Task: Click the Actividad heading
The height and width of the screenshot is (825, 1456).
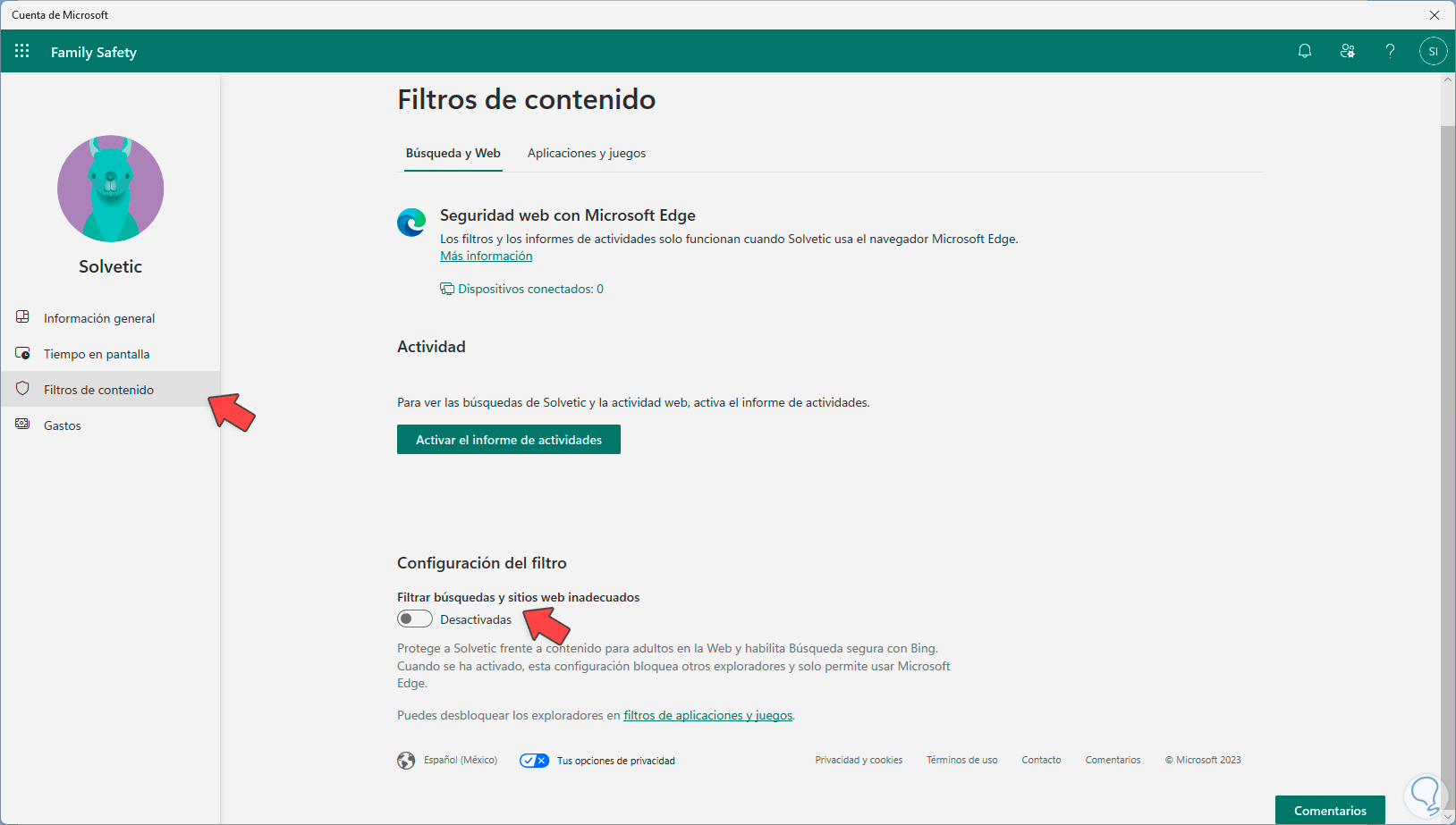Action: pyautogui.click(x=431, y=347)
